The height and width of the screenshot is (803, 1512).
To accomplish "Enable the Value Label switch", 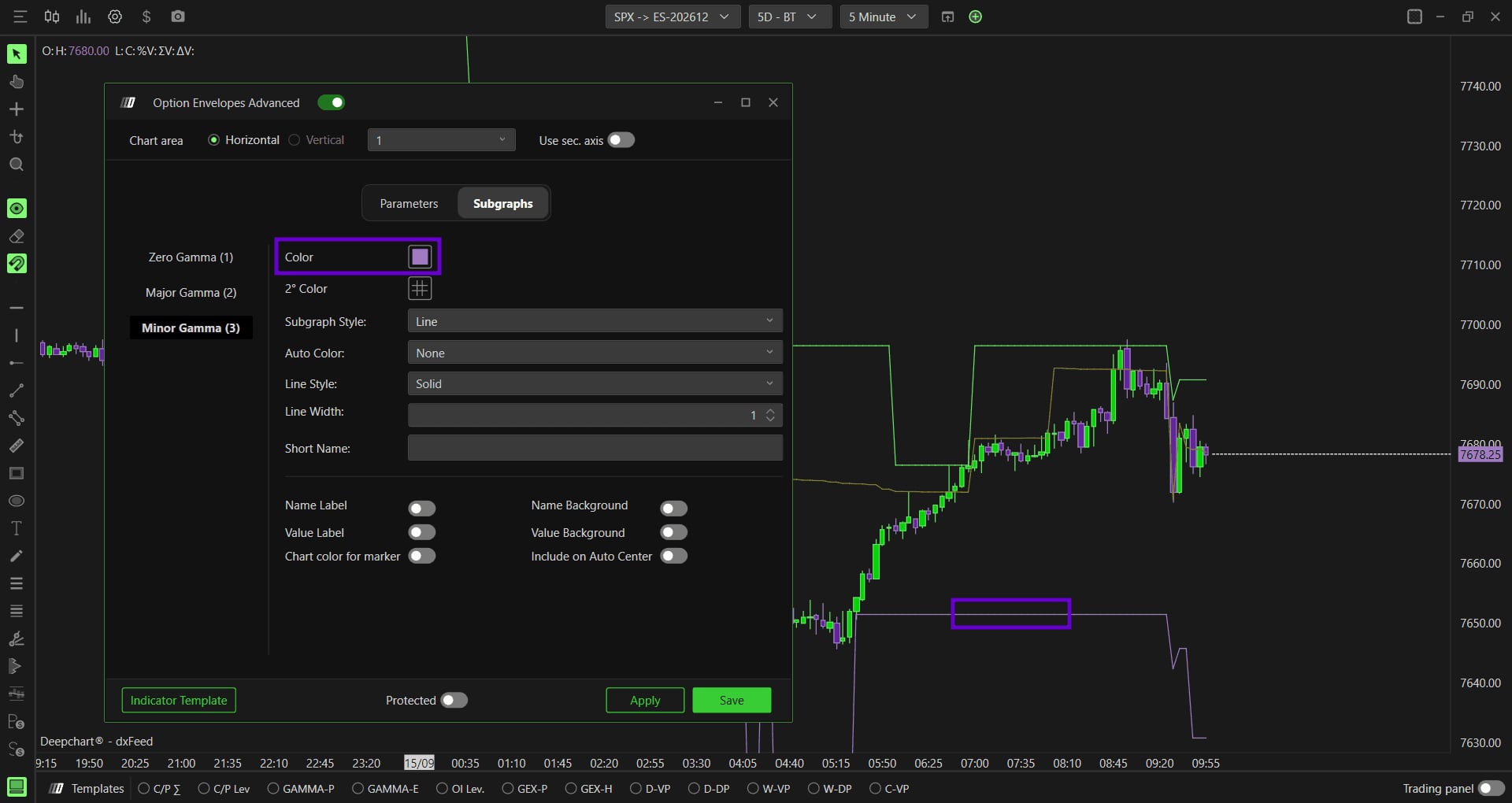I will tap(422, 532).
